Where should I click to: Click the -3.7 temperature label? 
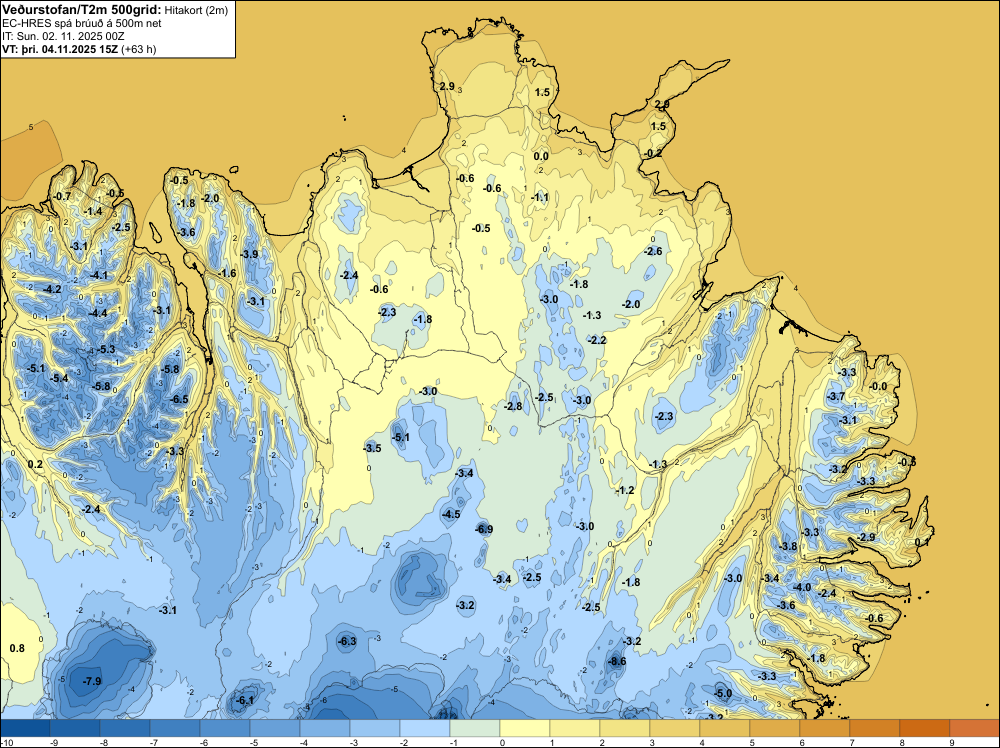[835, 397]
